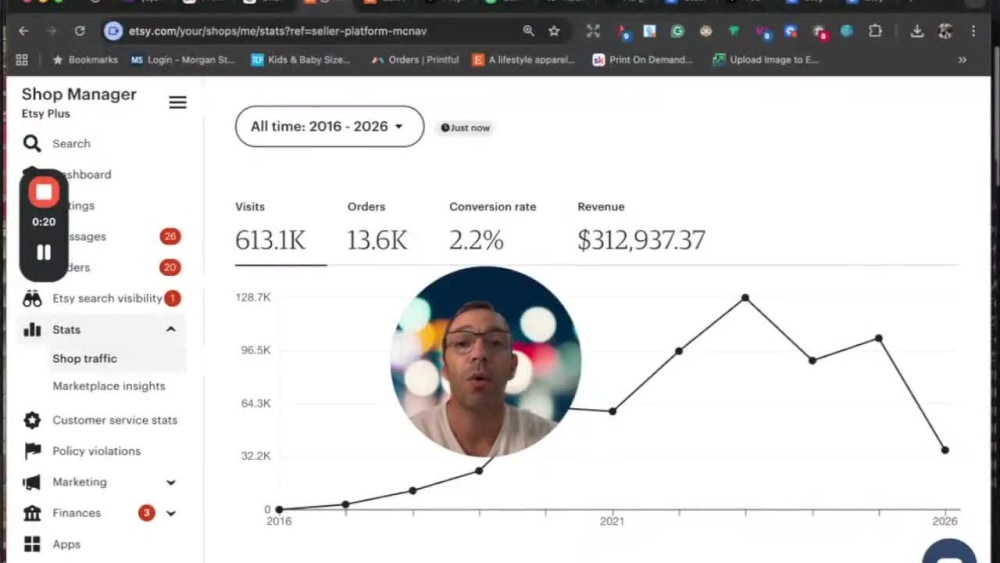Click the Search magnifier icon in sidebar
Screen dimensions: 1000x563
(32, 143)
